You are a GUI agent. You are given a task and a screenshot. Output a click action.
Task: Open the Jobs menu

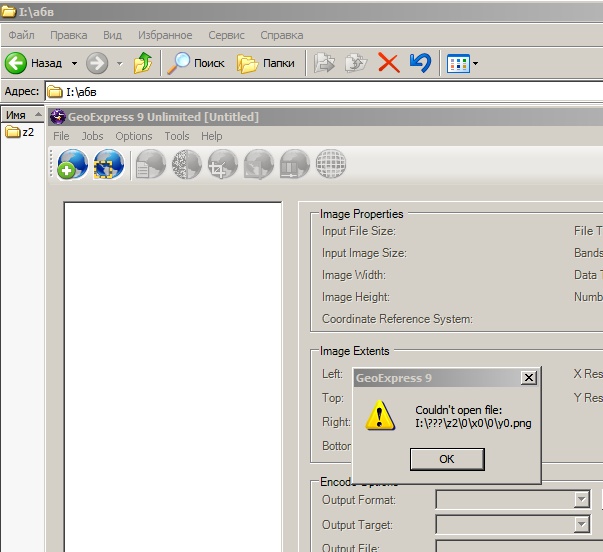coord(92,136)
